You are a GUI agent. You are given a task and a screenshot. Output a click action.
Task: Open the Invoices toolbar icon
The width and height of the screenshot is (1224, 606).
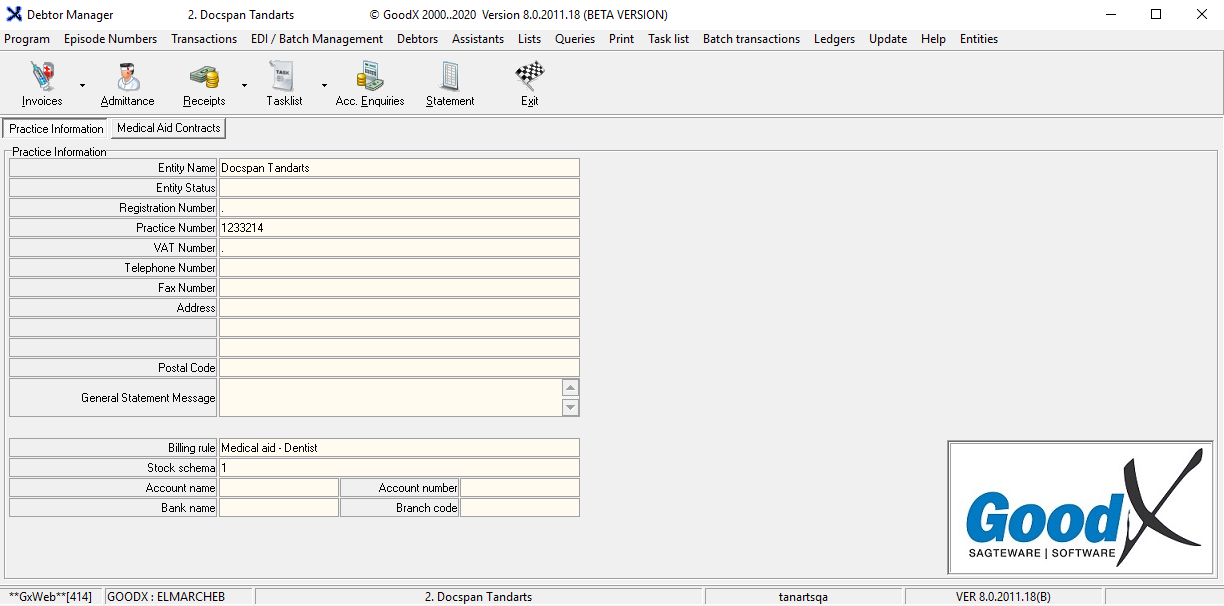[42, 77]
